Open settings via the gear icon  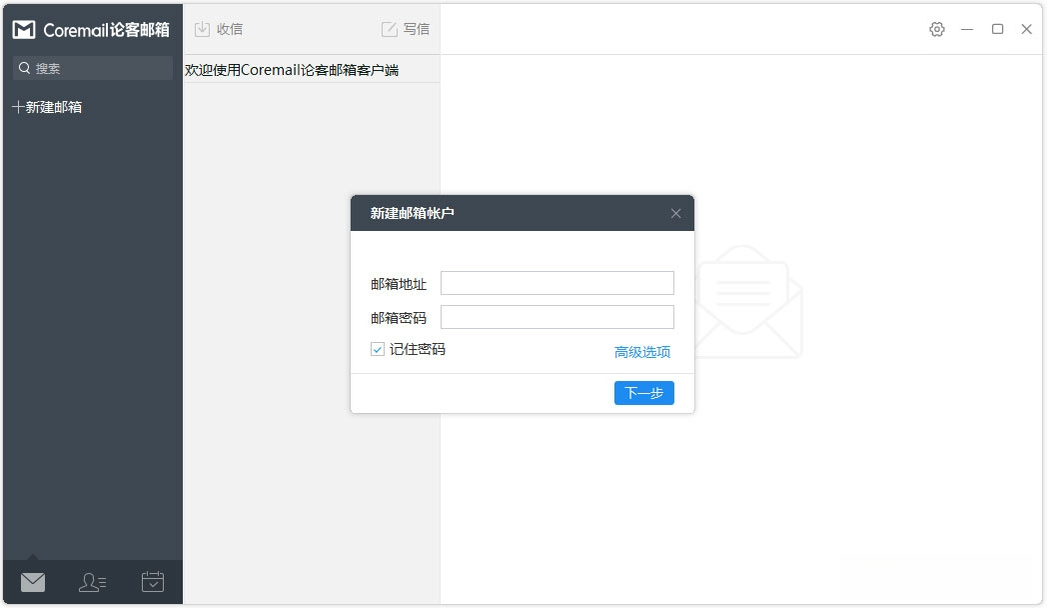[x=937, y=29]
